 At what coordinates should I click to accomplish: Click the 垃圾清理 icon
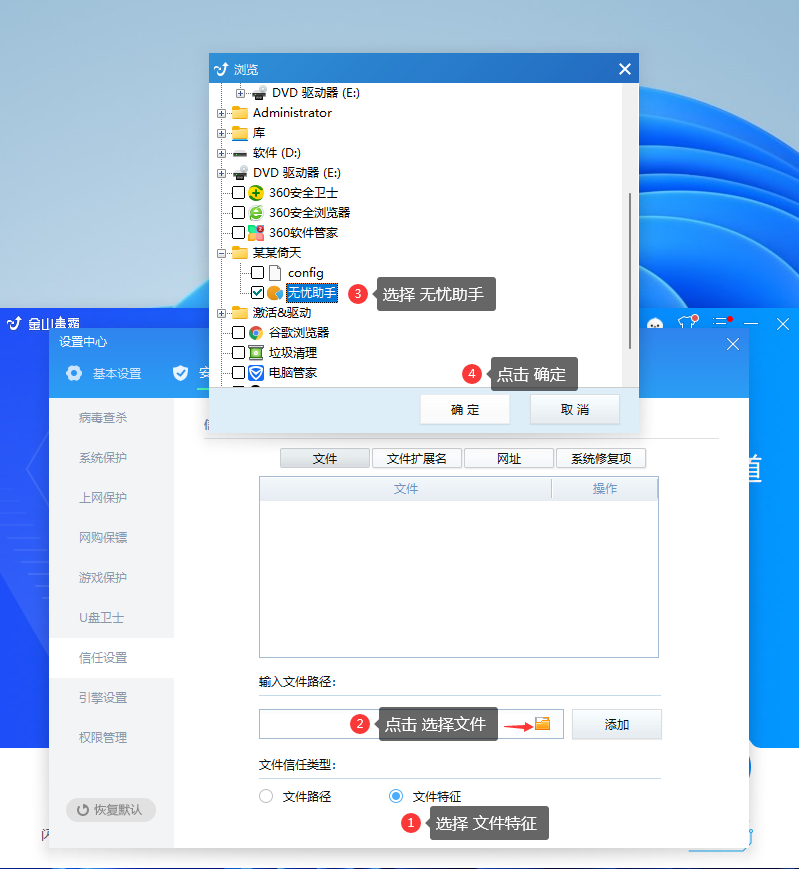click(x=255, y=352)
